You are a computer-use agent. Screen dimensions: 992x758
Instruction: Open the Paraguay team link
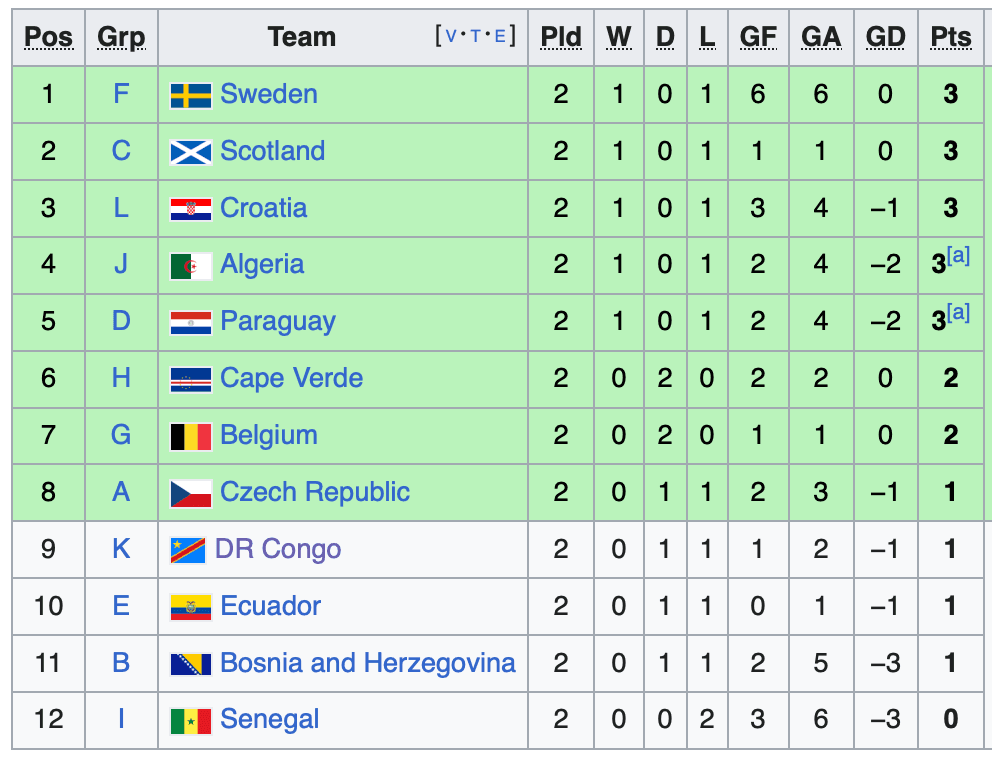[278, 322]
